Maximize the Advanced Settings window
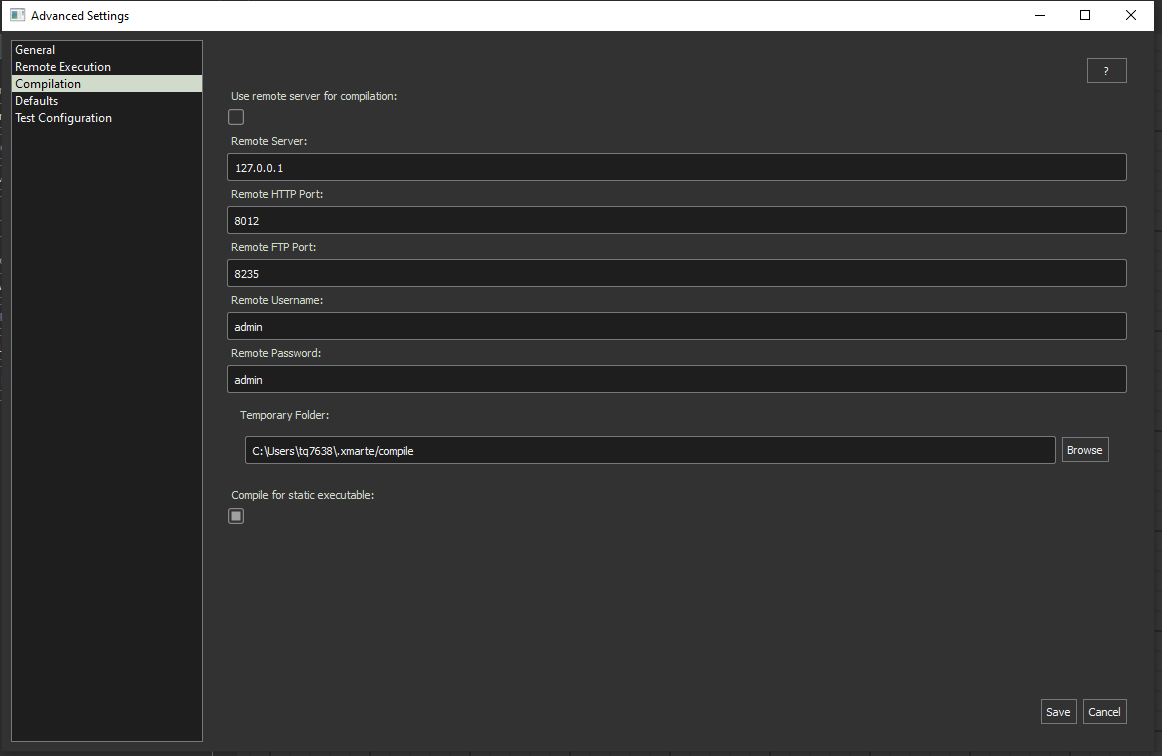1162x756 pixels. [1085, 15]
